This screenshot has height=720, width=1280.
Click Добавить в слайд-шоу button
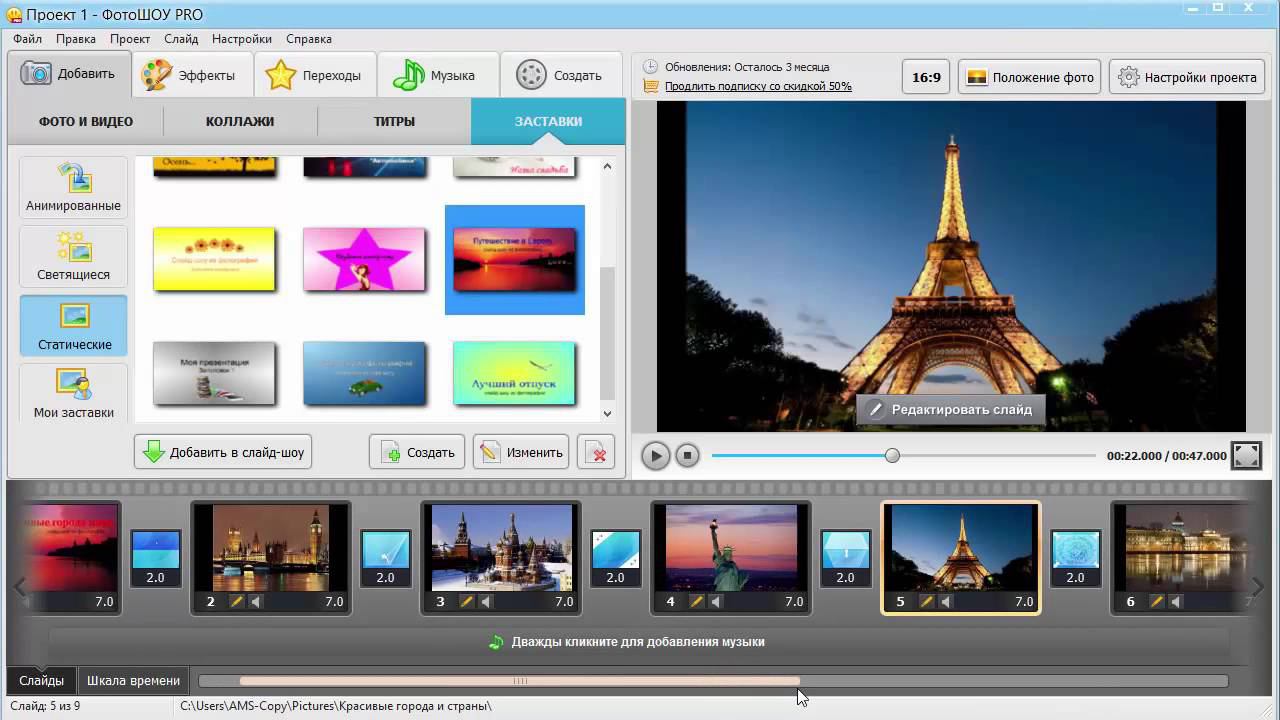tap(223, 452)
